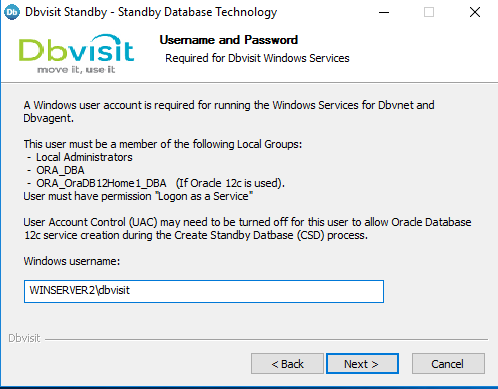Click the 'Username and Password' heading
This screenshot has height=389, width=498.
[229, 40]
